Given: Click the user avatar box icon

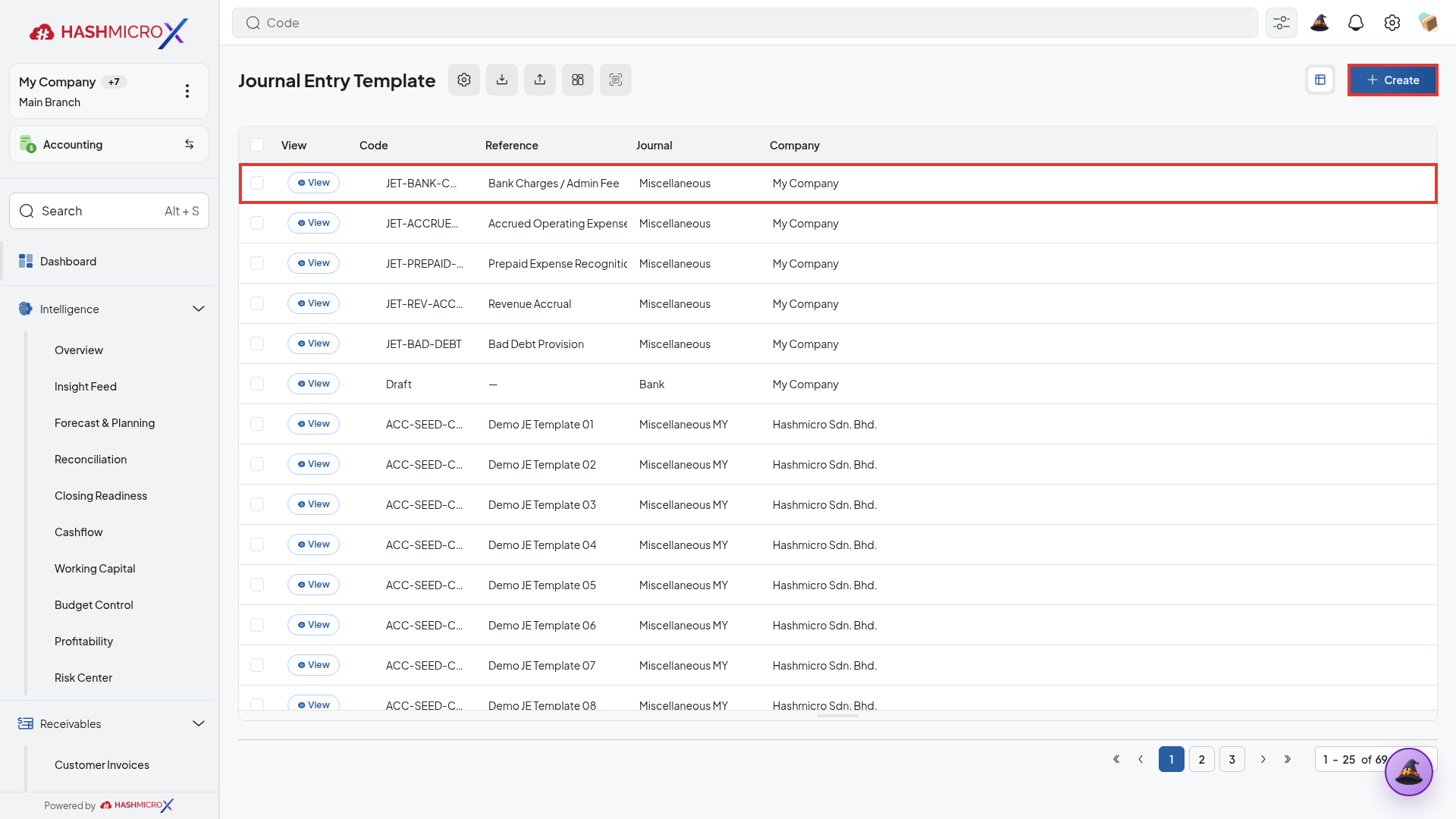Looking at the screenshot, I should [1429, 23].
